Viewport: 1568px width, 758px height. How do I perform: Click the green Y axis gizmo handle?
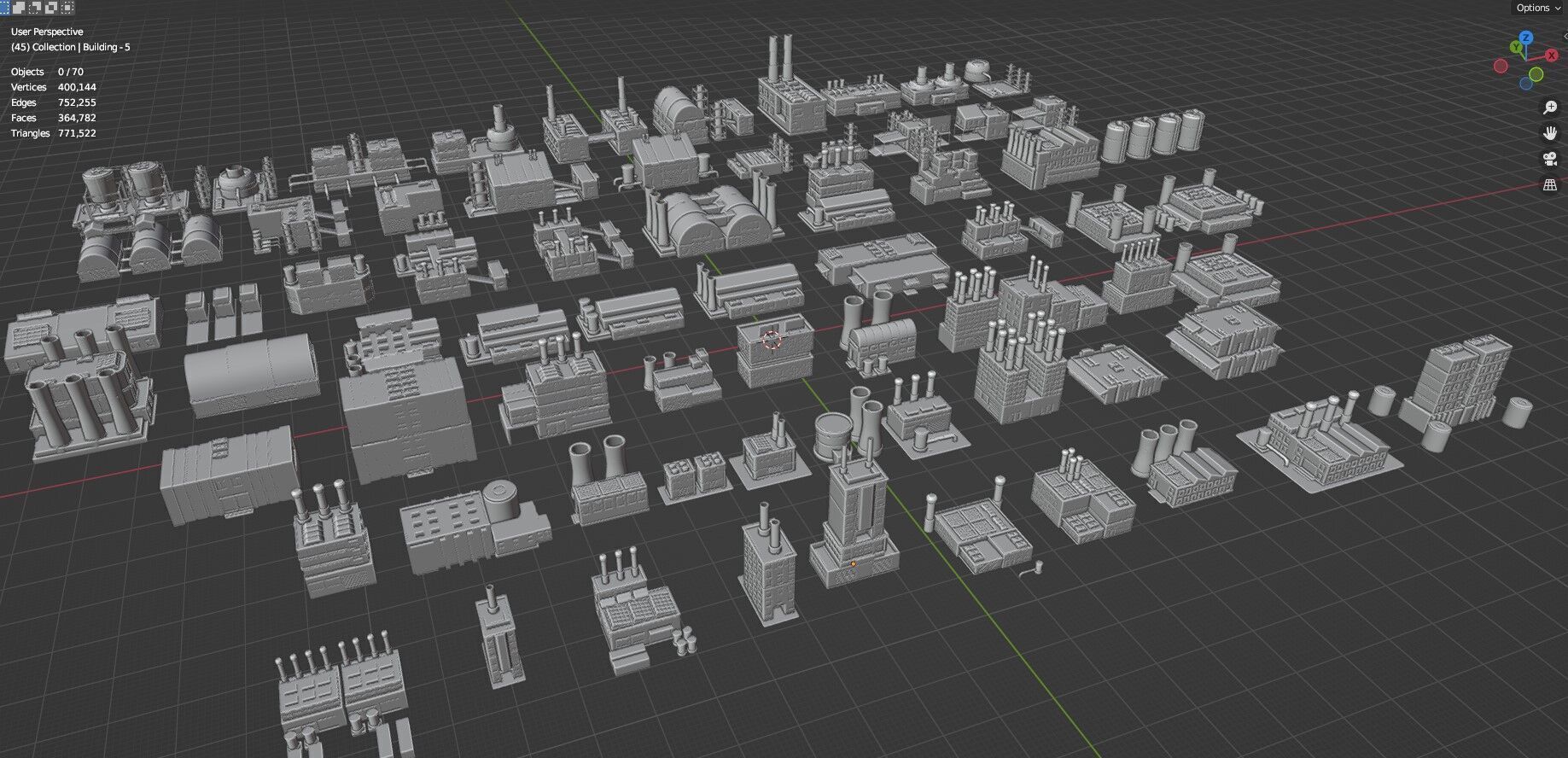pos(1516,47)
